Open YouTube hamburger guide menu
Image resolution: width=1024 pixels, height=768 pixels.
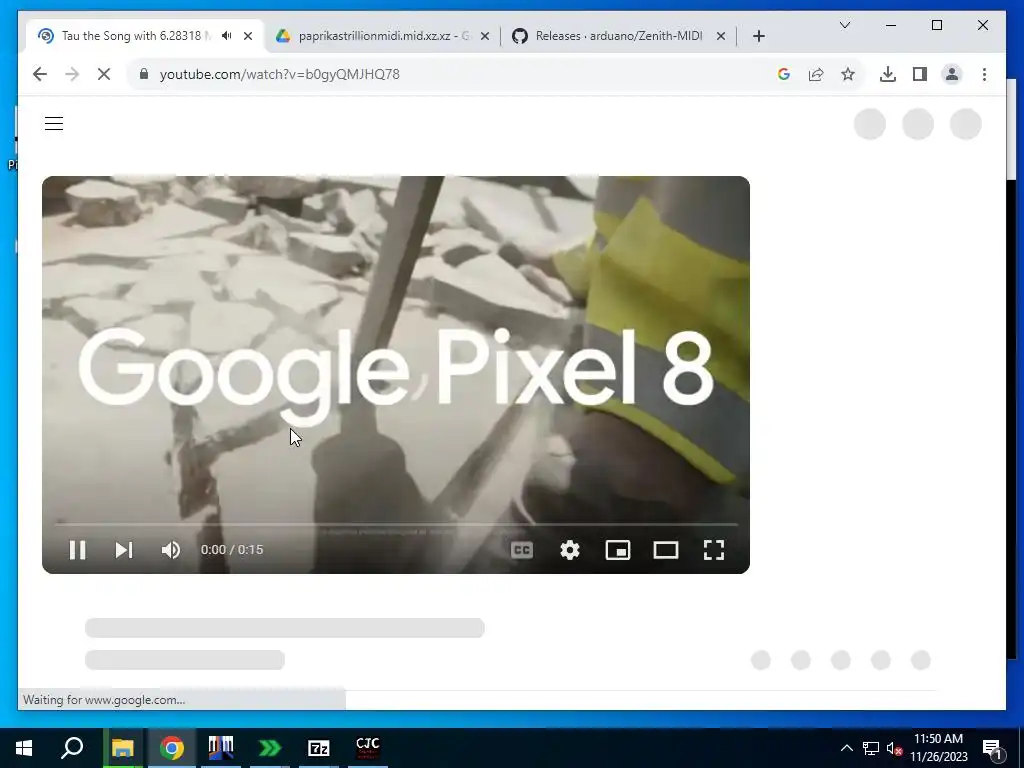tap(54, 123)
